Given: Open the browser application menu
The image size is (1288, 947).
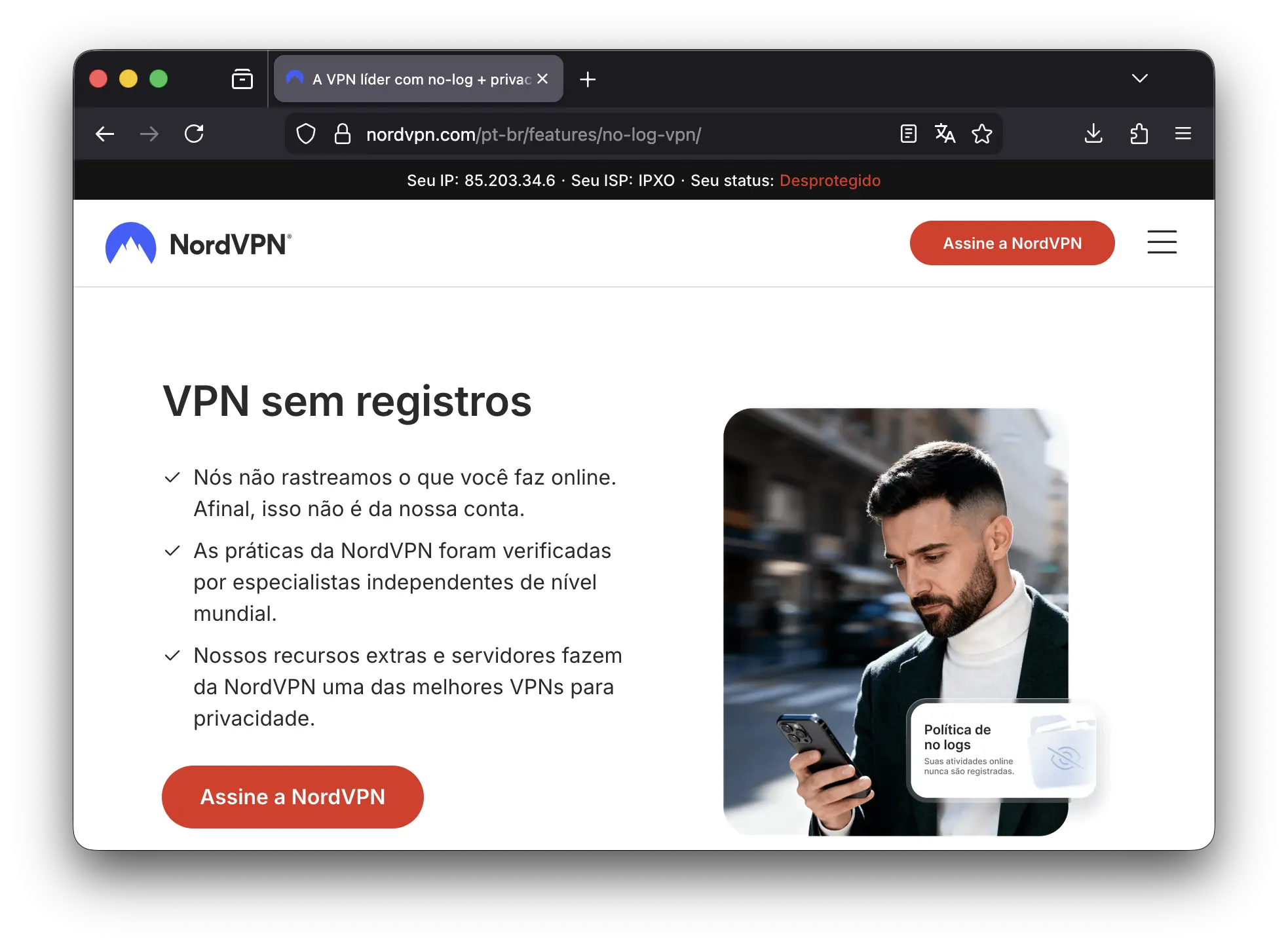Looking at the screenshot, I should (1183, 134).
